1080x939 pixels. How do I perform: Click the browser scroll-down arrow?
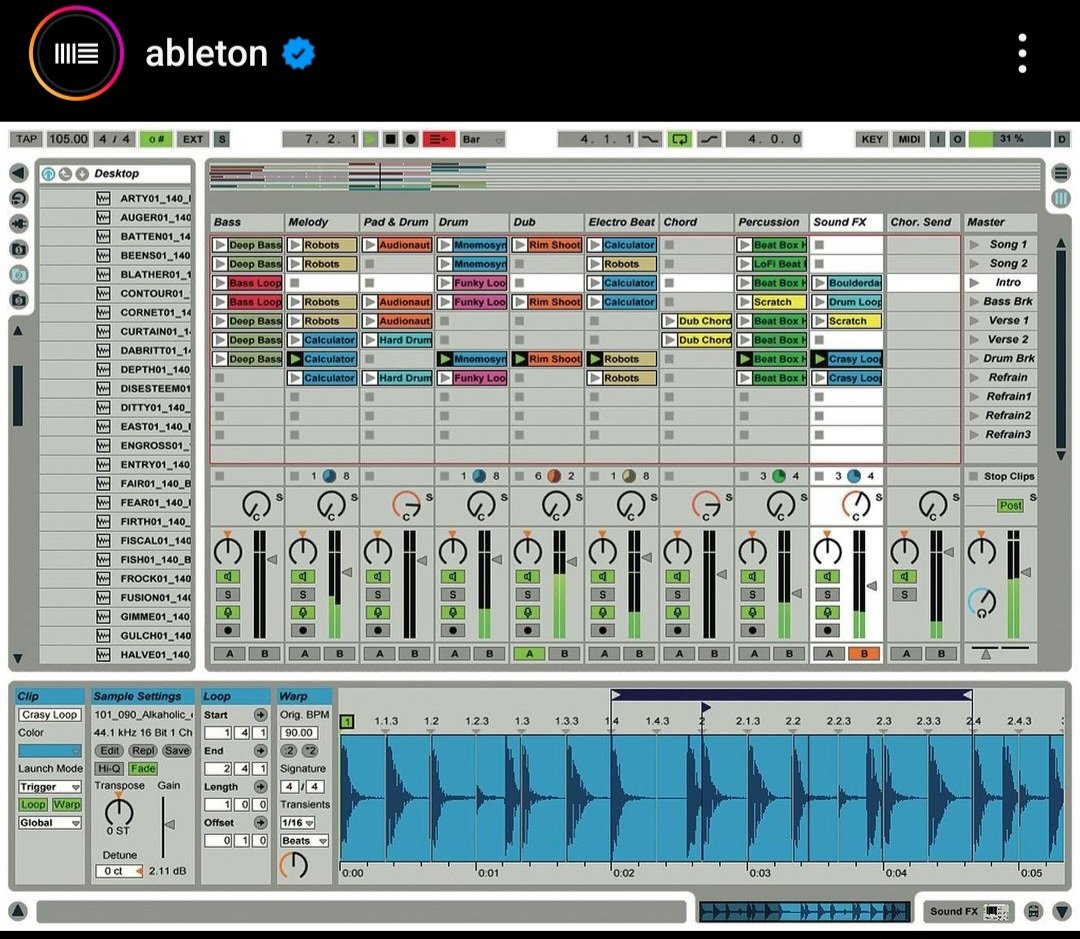[19, 659]
